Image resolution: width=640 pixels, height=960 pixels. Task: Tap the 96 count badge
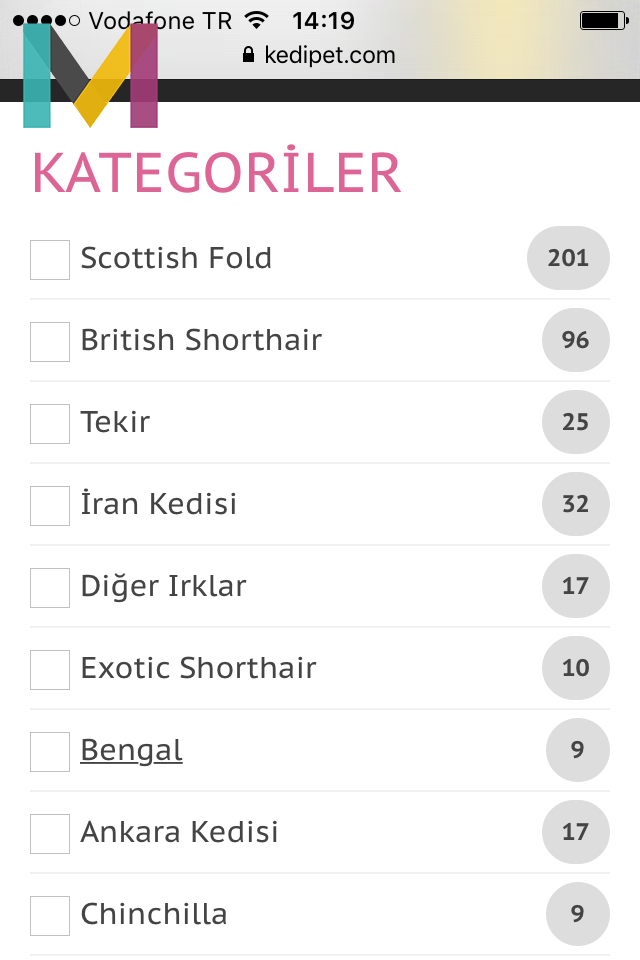(575, 340)
